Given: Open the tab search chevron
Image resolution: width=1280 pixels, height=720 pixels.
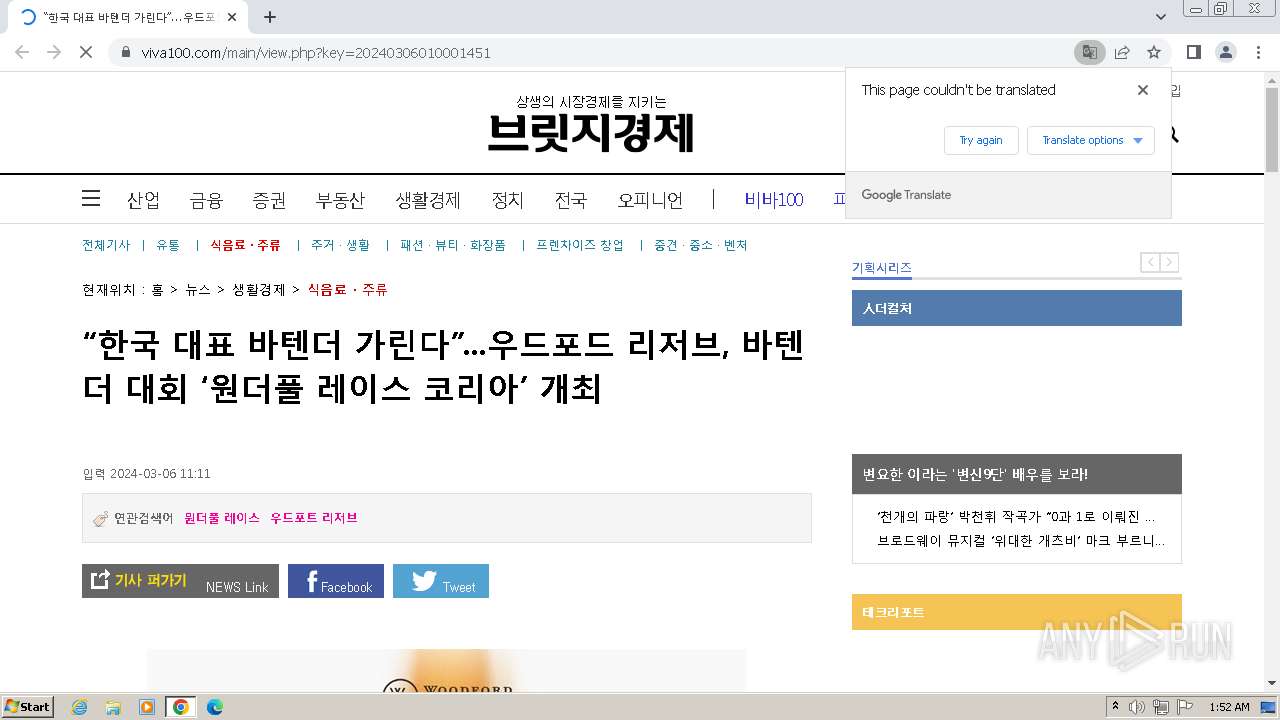Looking at the screenshot, I should (x=1161, y=17).
